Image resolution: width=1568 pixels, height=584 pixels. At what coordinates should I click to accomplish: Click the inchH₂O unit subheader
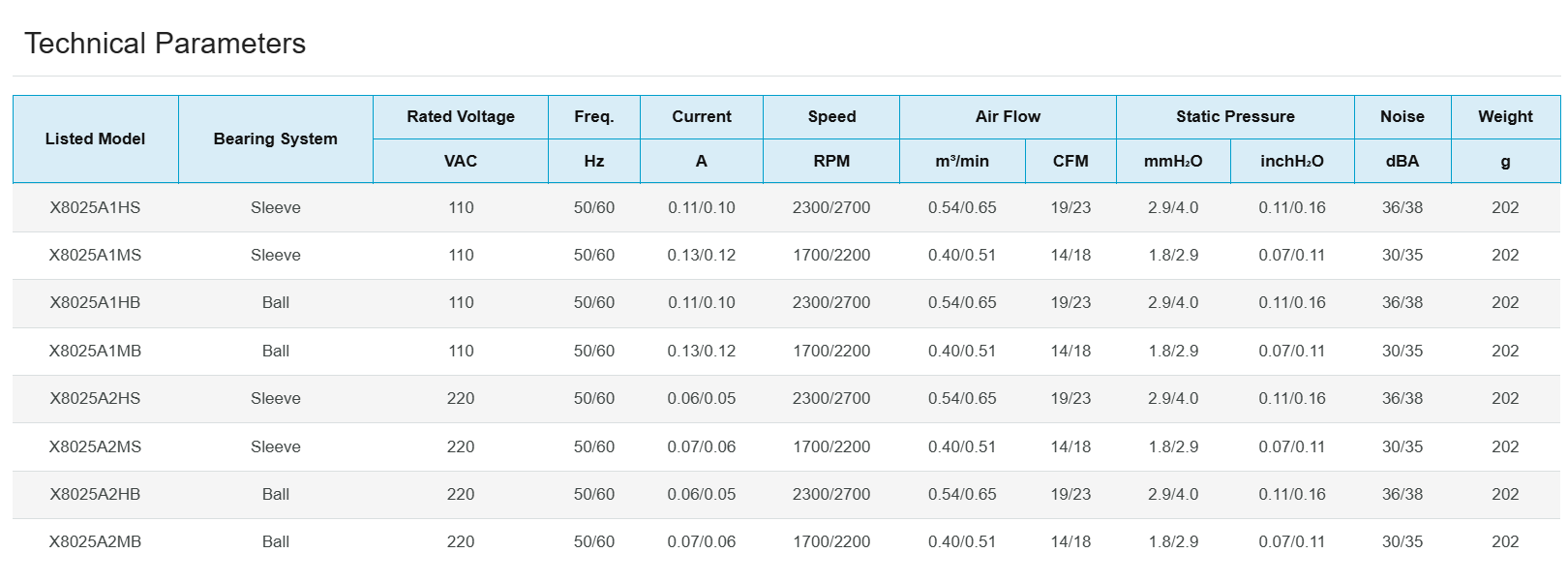tap(1291, 161)
